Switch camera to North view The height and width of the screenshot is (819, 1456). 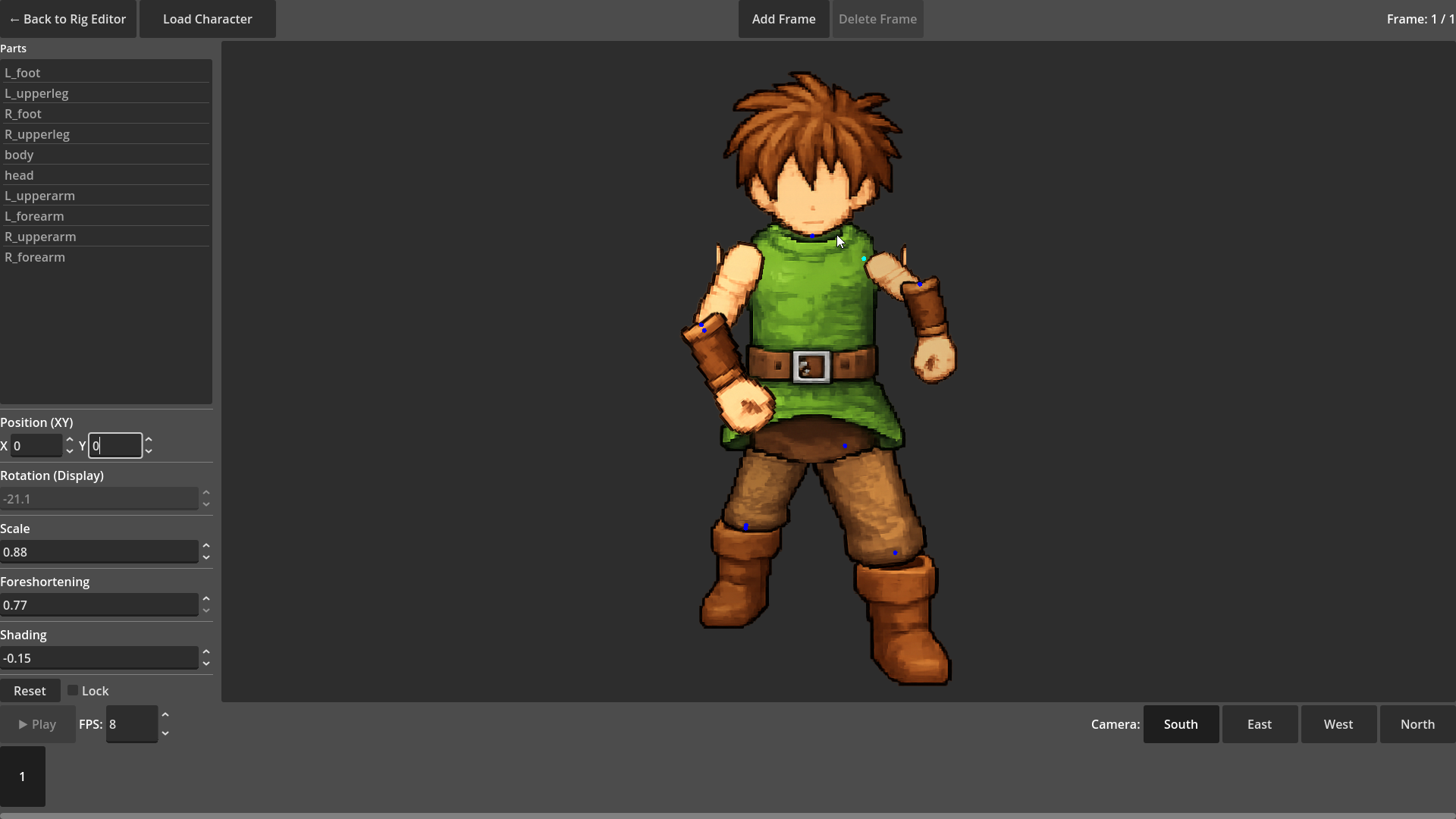coord(1417,724)
